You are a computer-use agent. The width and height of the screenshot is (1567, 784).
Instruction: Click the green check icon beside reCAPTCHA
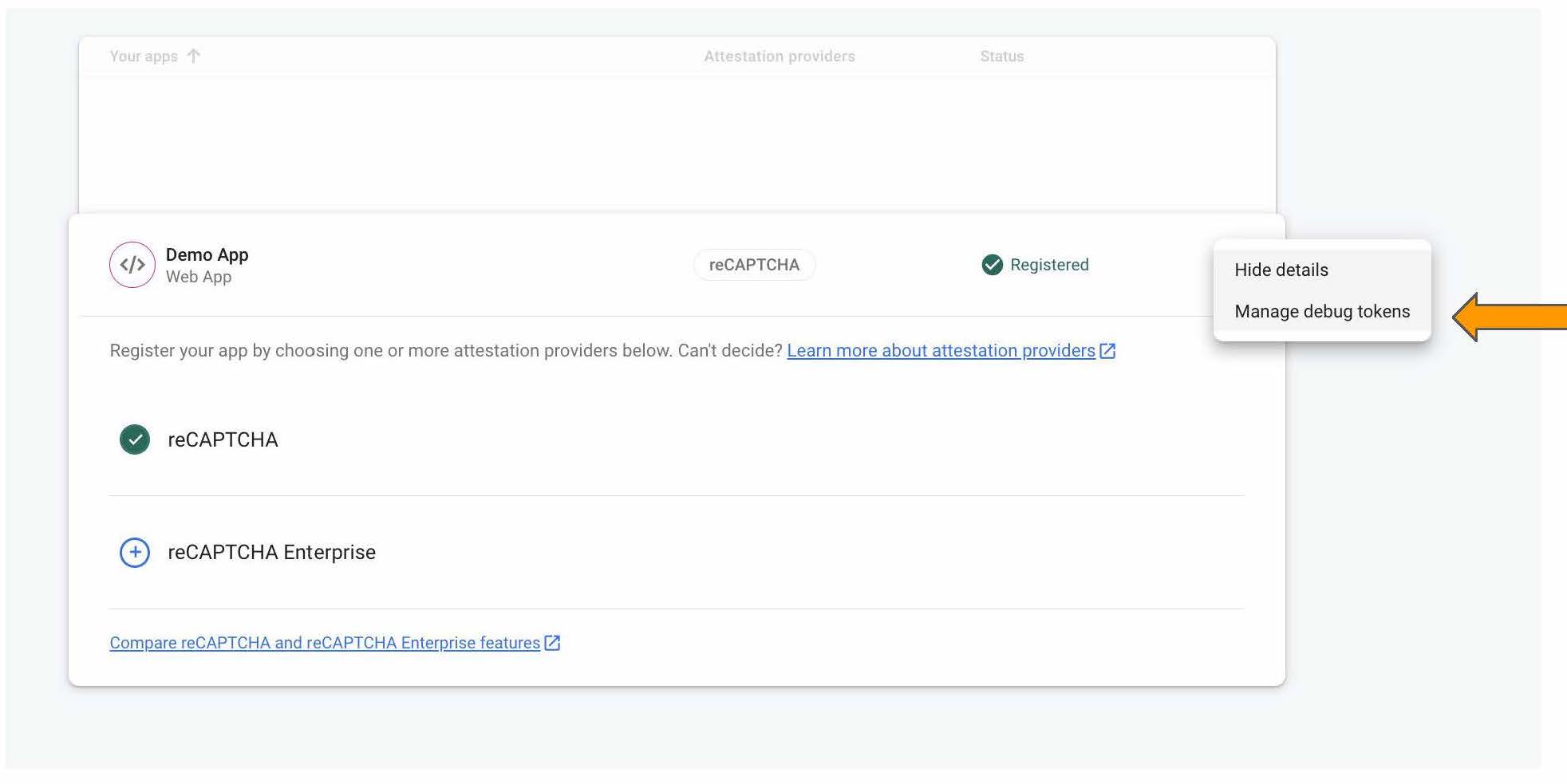(x=135, y=439)
